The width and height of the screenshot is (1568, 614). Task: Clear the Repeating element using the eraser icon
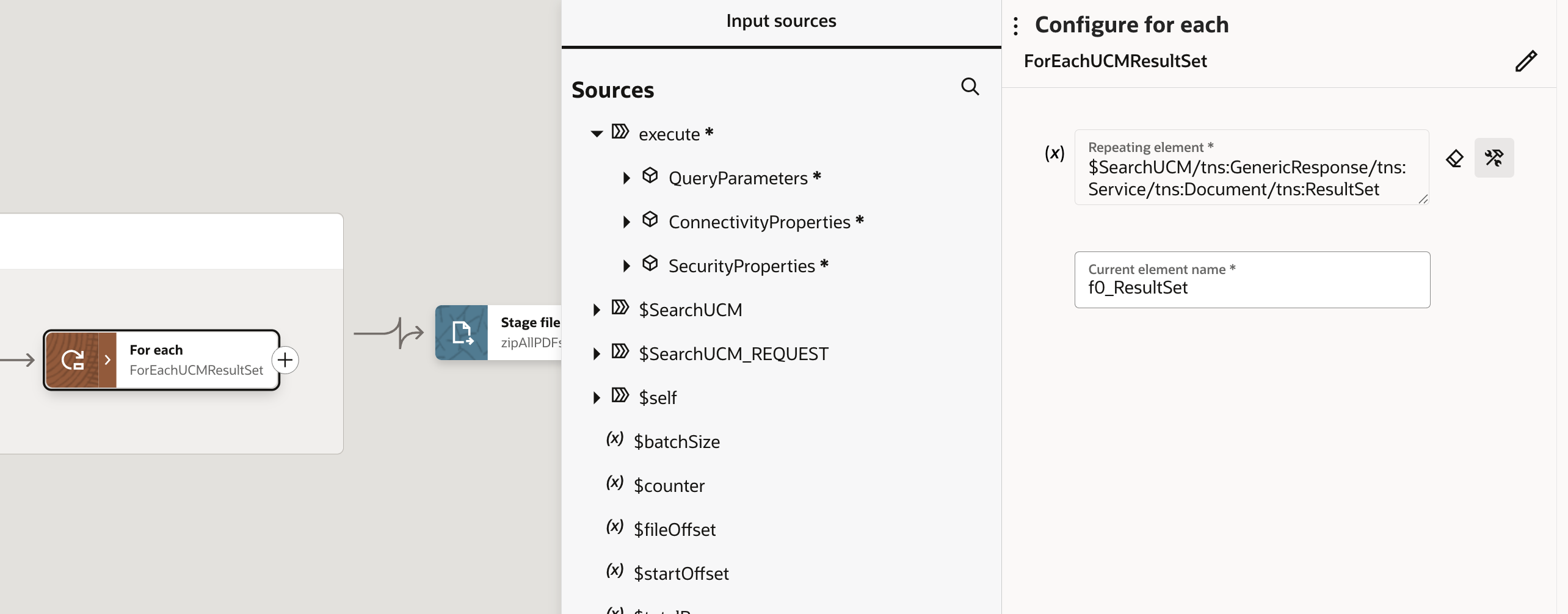(x=1456, y=157)
